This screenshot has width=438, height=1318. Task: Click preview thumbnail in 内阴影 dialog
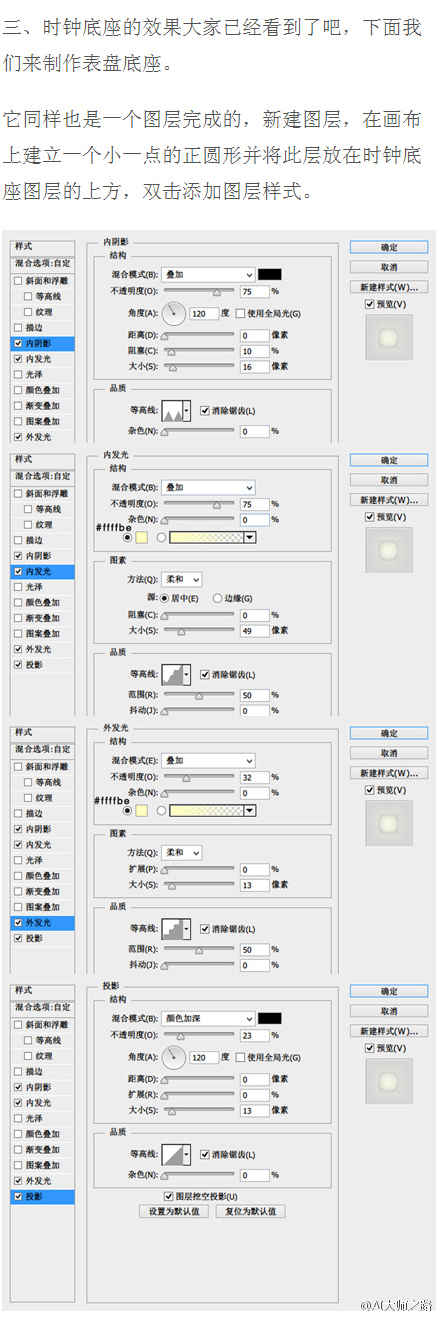click(x=387, y=338)
